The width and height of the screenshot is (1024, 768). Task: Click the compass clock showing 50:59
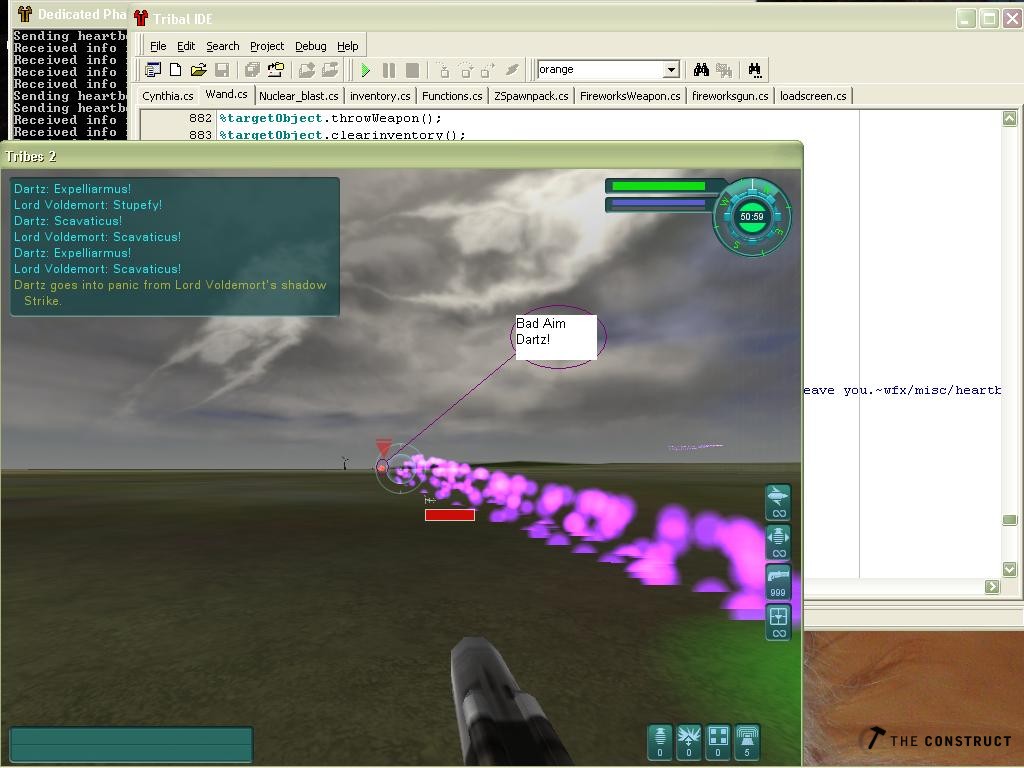click(x=752, y=217)
